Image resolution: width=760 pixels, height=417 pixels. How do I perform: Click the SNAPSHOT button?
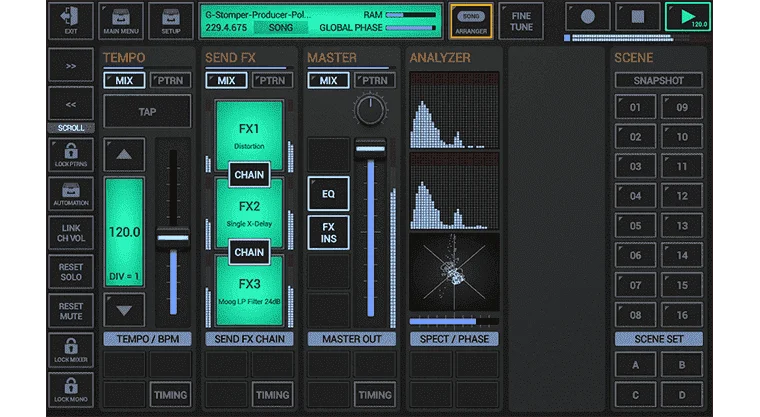658,80
